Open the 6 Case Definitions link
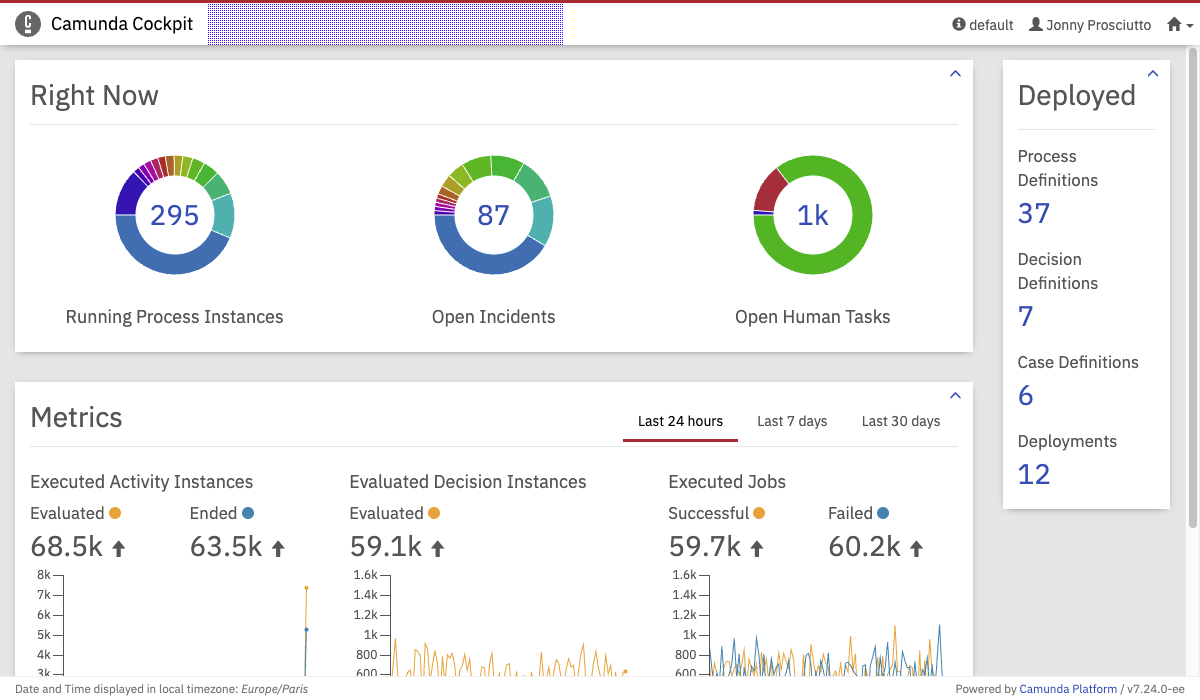1200x700 pixels. coord(1025,395)
